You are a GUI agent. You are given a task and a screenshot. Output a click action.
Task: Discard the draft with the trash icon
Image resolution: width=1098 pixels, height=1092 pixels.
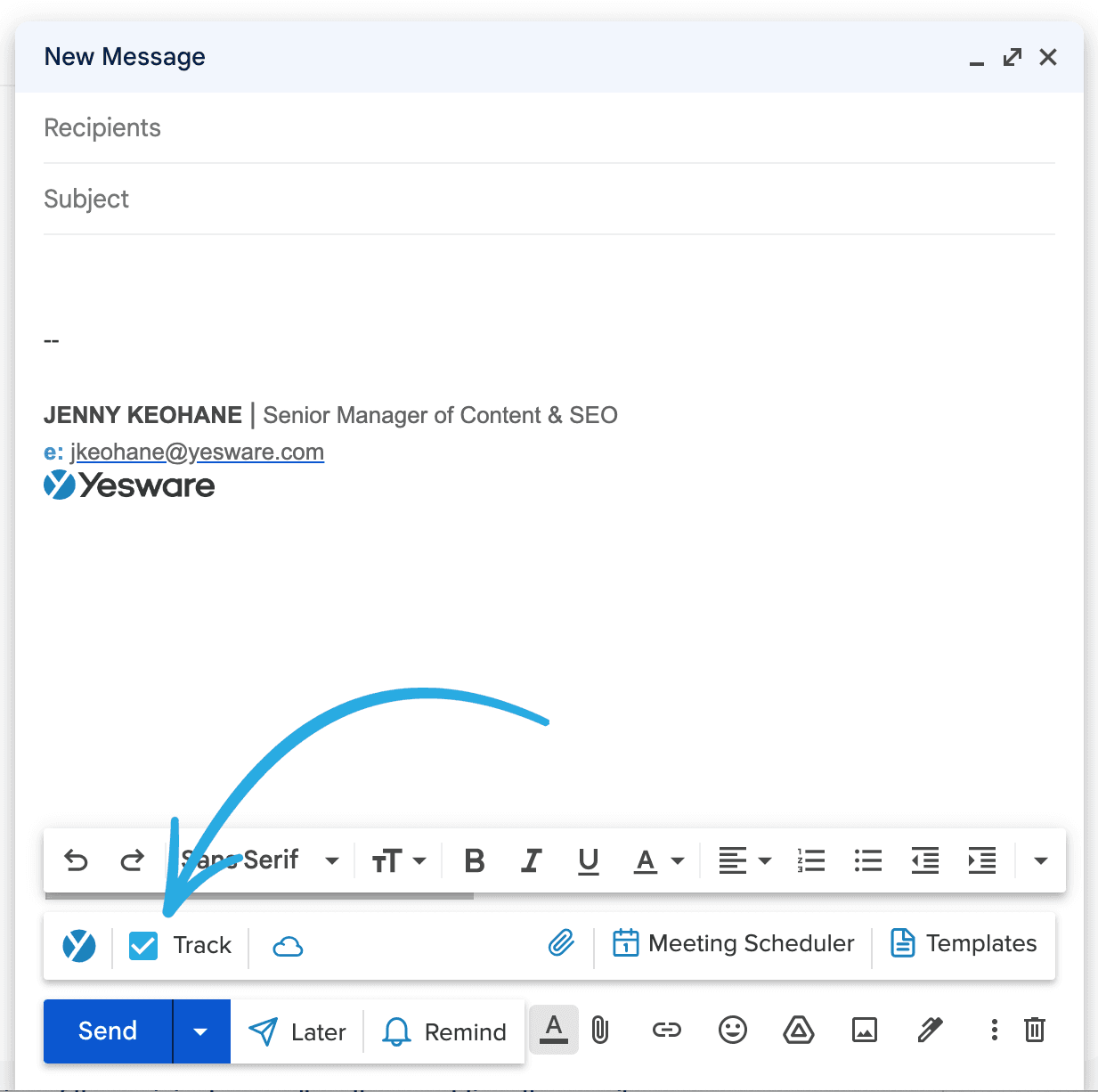coord(1034,1031)
